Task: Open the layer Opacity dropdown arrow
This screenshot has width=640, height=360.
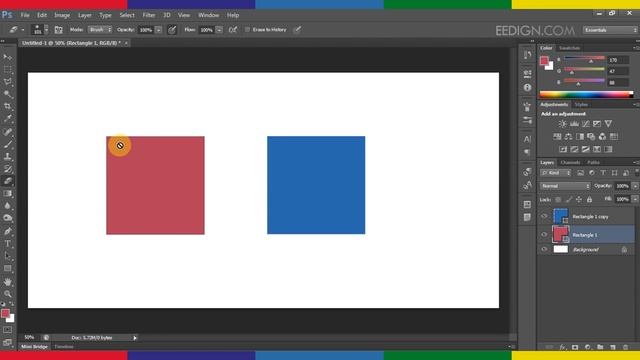Action: pyautogui.click(x=635, y=186)
